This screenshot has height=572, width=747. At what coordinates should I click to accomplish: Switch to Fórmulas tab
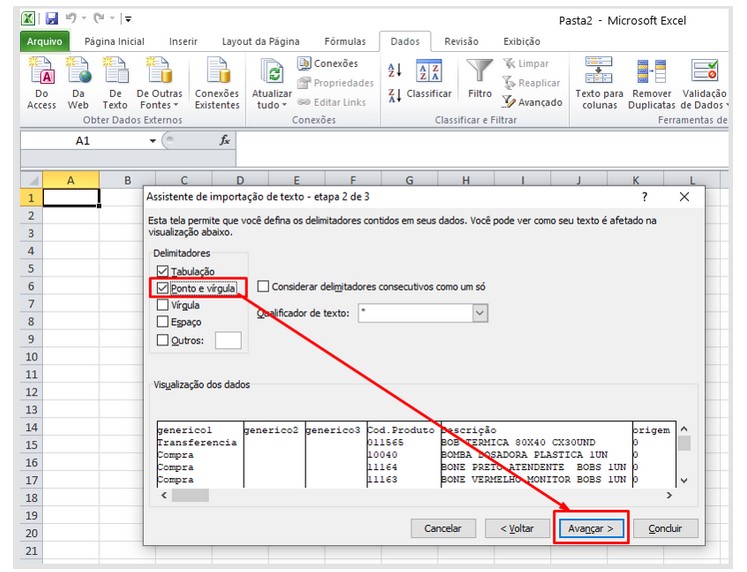[345, 41]
